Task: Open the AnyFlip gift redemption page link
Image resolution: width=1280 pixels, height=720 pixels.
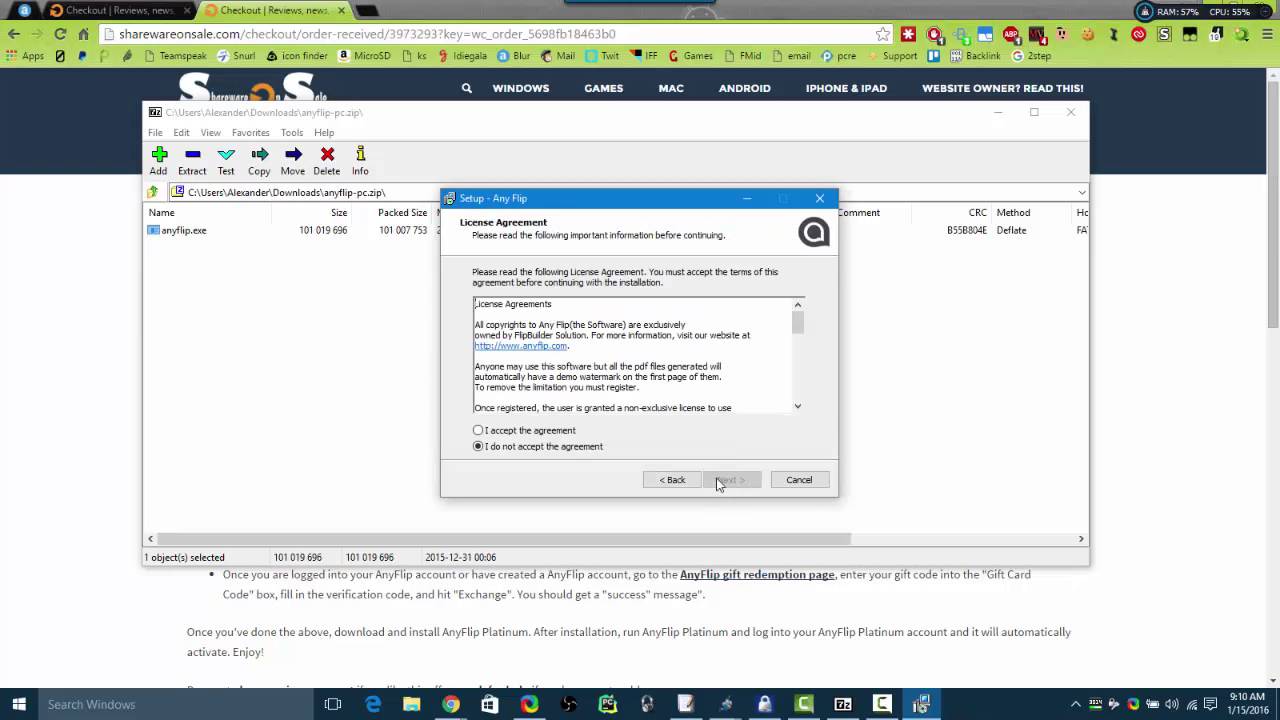Action: (757, 575)
